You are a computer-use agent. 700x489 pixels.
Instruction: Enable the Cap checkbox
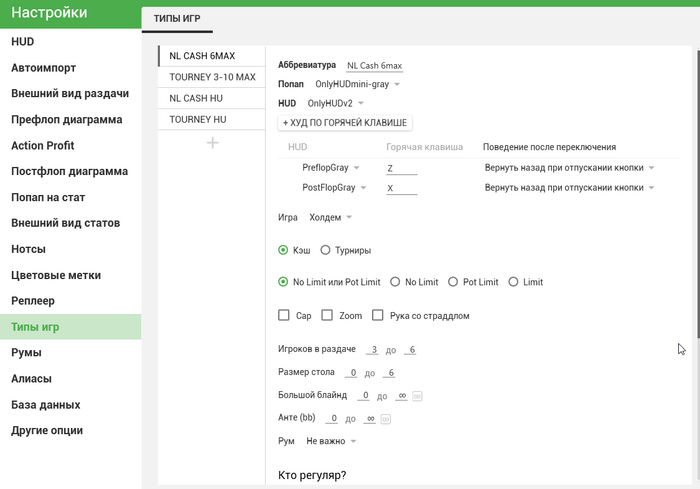(284, 315)
